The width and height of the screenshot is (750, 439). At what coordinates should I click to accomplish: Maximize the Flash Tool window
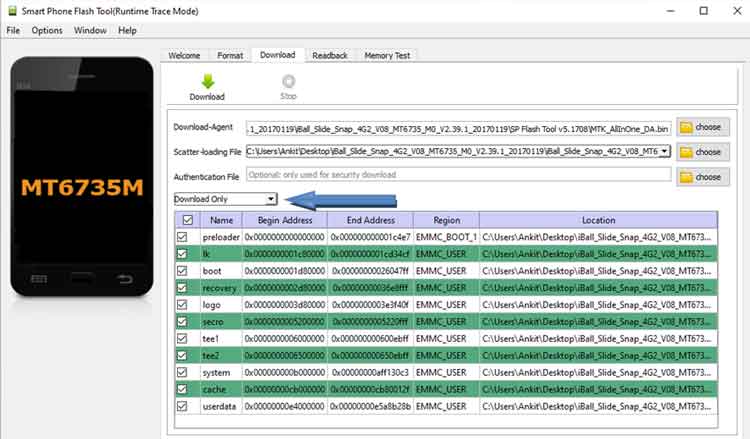click(703, 11)
